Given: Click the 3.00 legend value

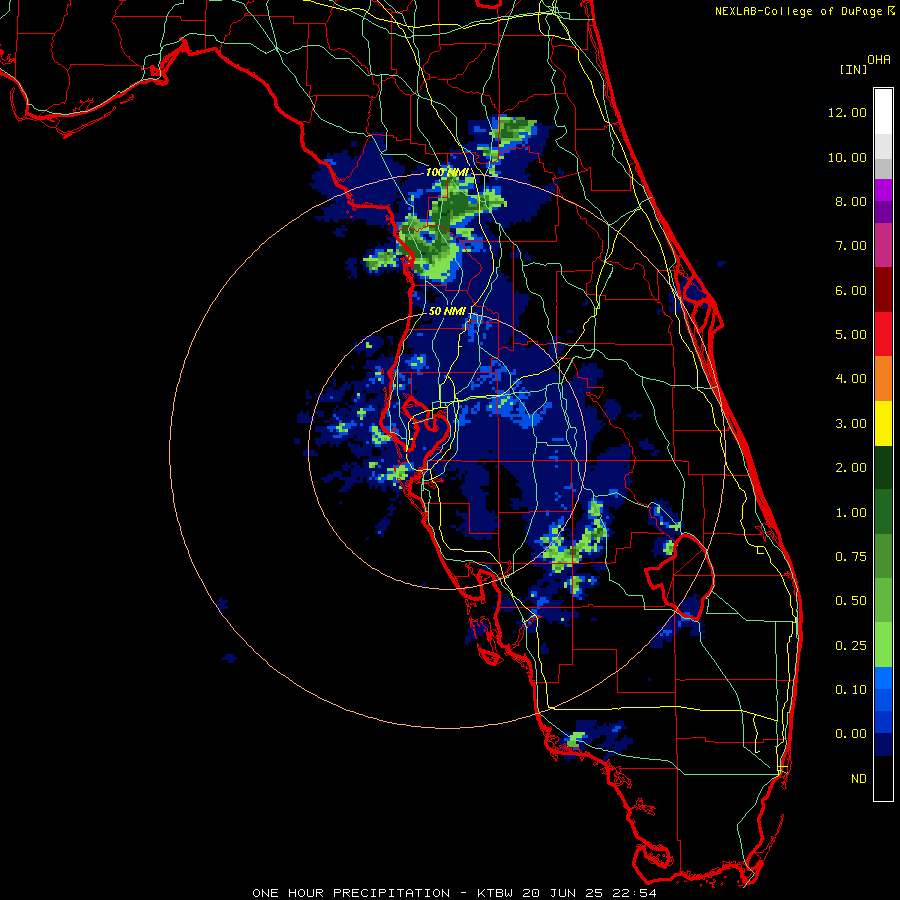Looking at the screenshot, I should [851, 424].
